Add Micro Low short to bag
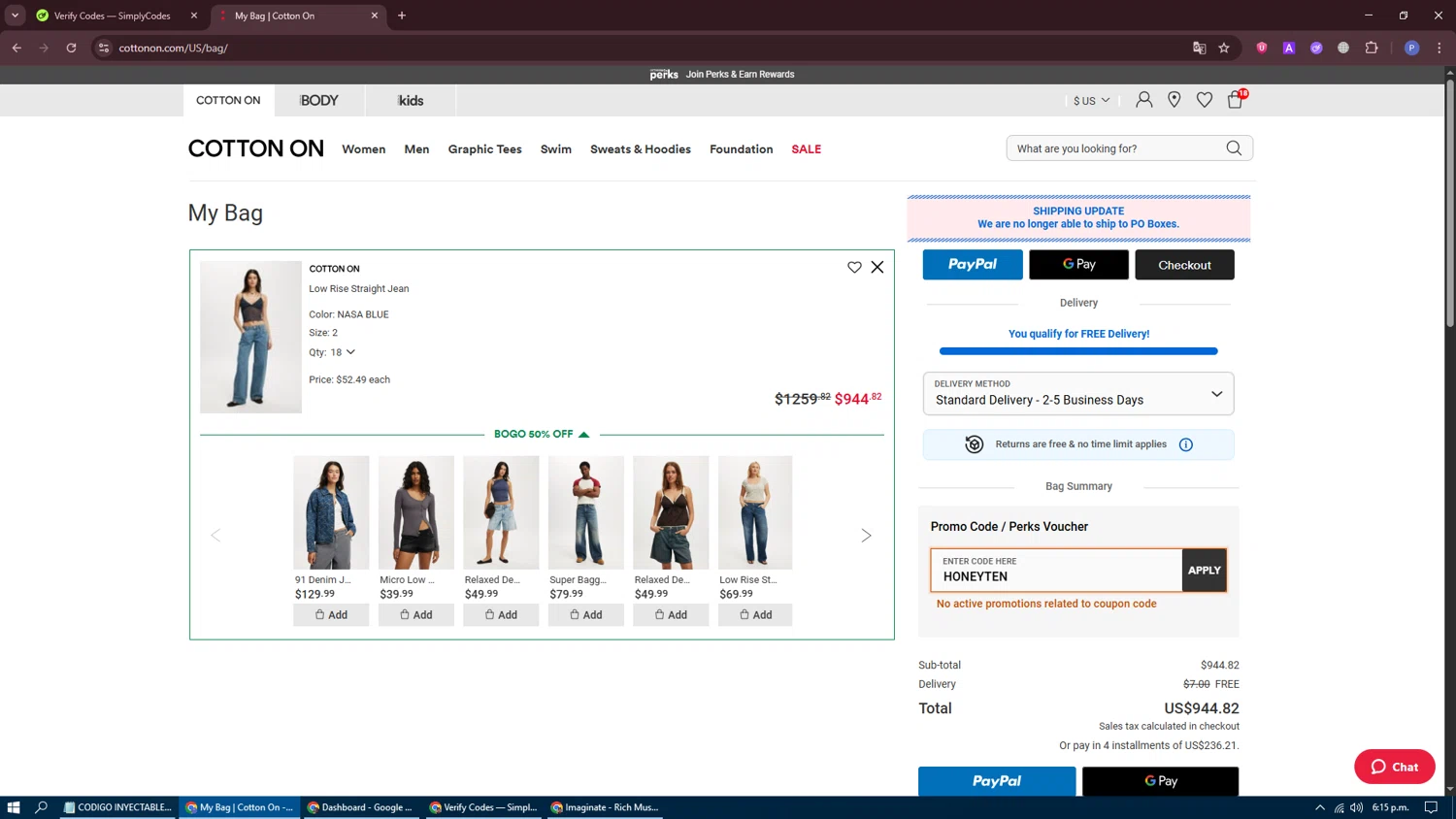1456x819 pixels. click(x=416, y=615)
